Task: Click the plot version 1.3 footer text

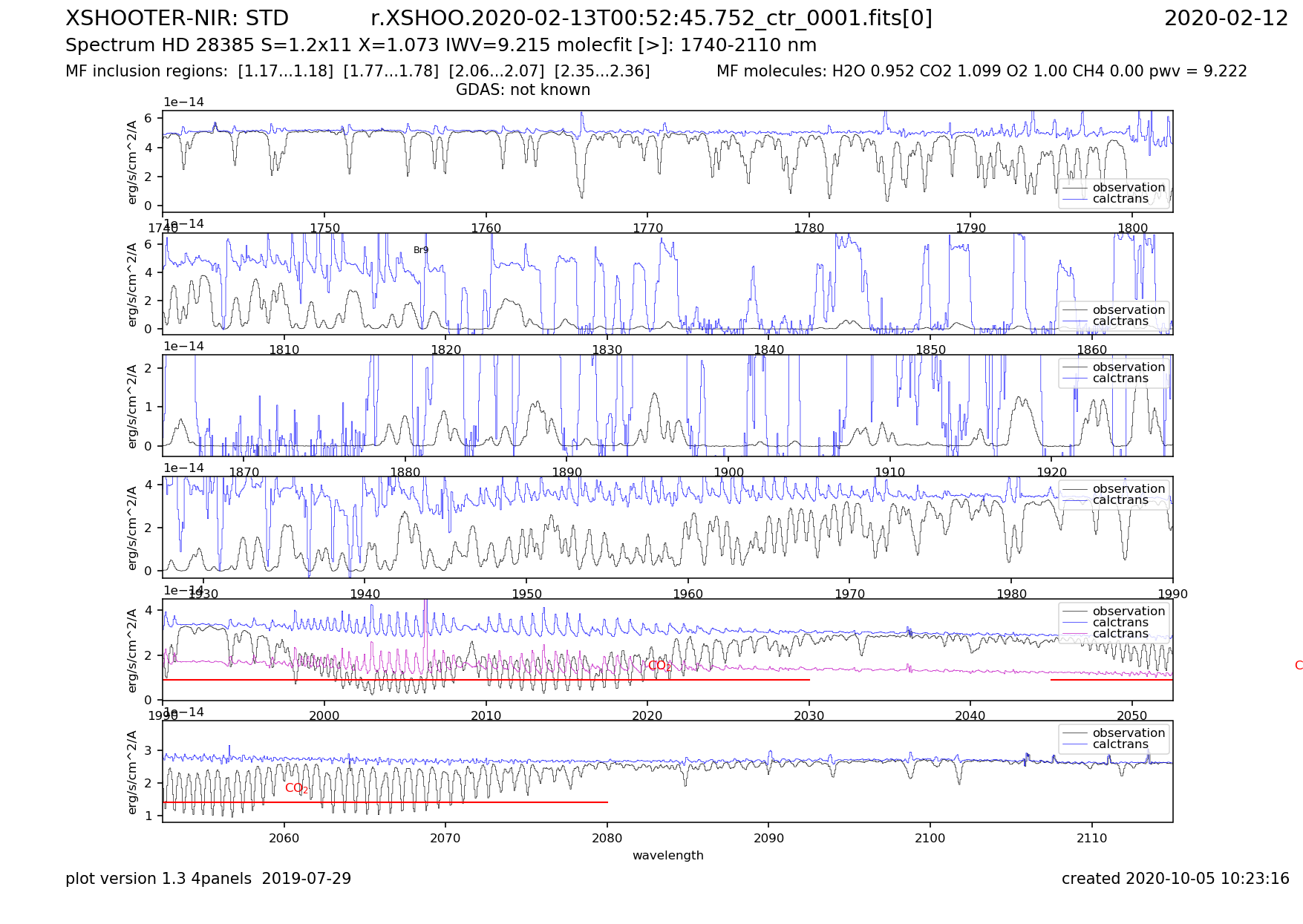Action: coord(208,879)
